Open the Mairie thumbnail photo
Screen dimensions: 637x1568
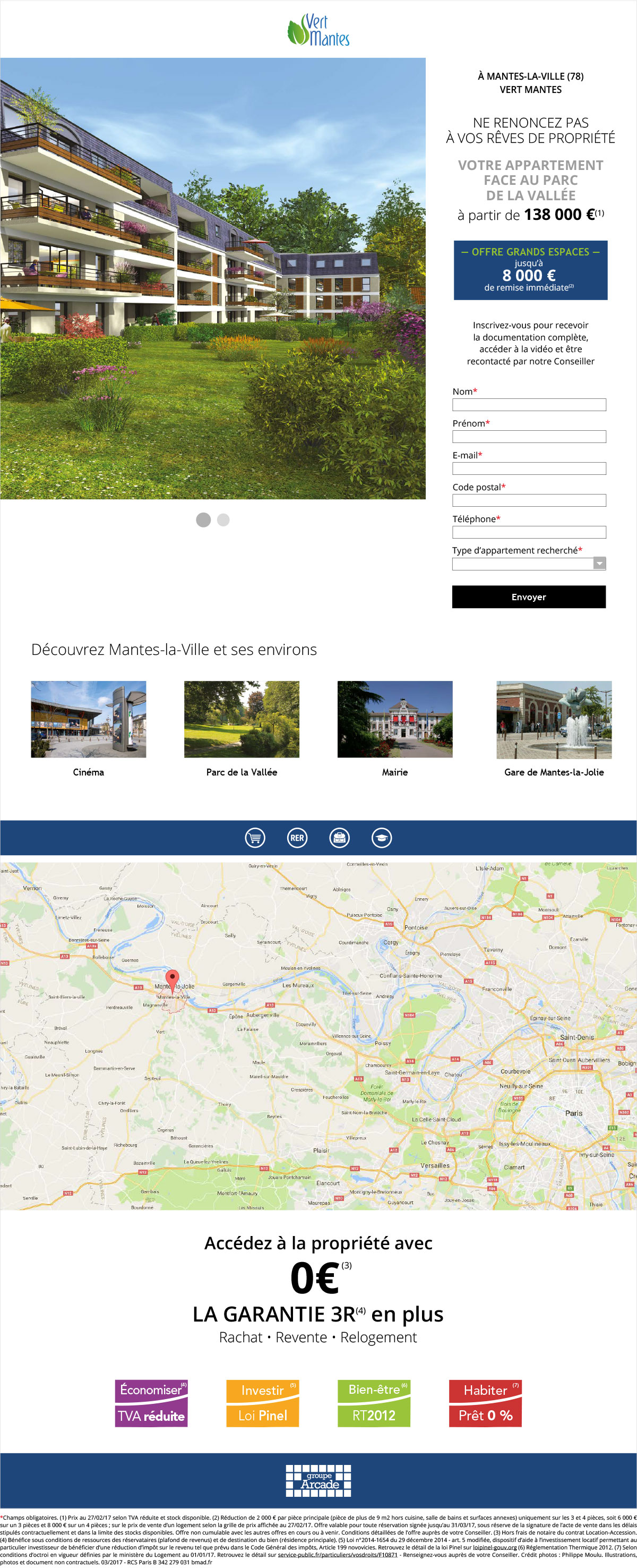pos(395,719)
